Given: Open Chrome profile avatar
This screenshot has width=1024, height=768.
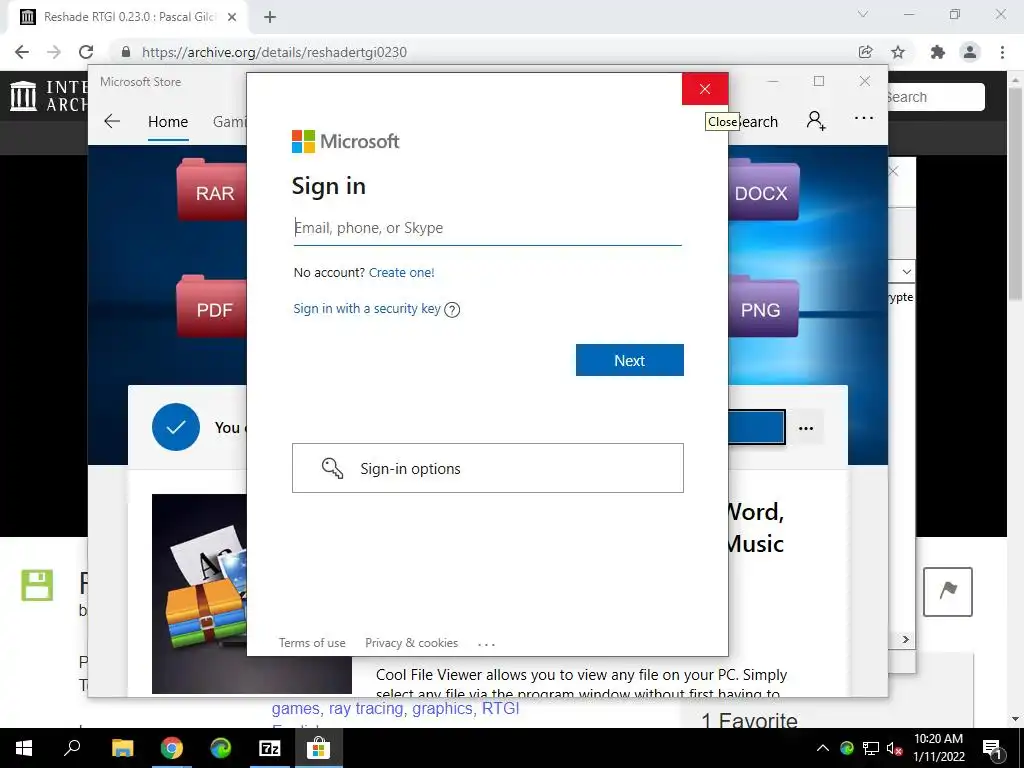Looking at the screenshot, I should click(970, 52).
